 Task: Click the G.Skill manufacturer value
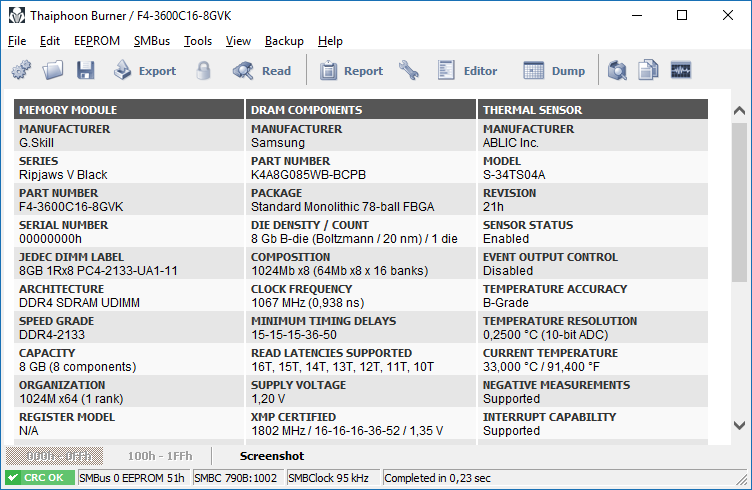coord(36,143)
